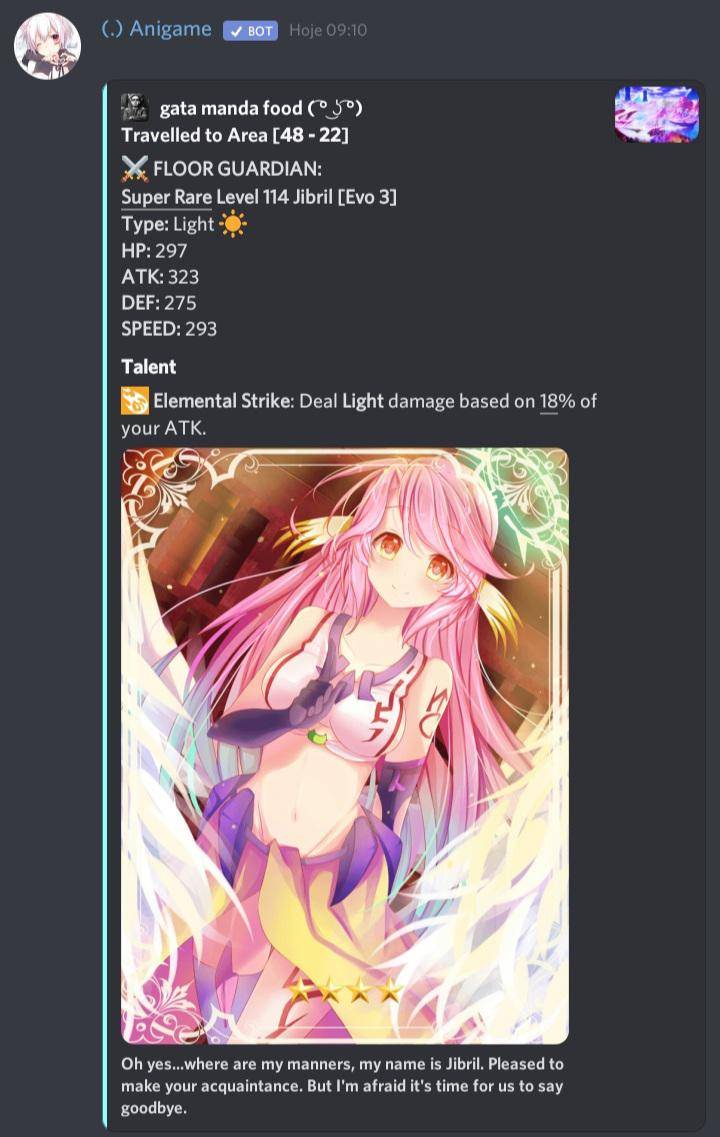The height and width of the screenshot is (1137, 720).
Task: Click the message timestamp Hoje 09:10
Action: (328, 30)
